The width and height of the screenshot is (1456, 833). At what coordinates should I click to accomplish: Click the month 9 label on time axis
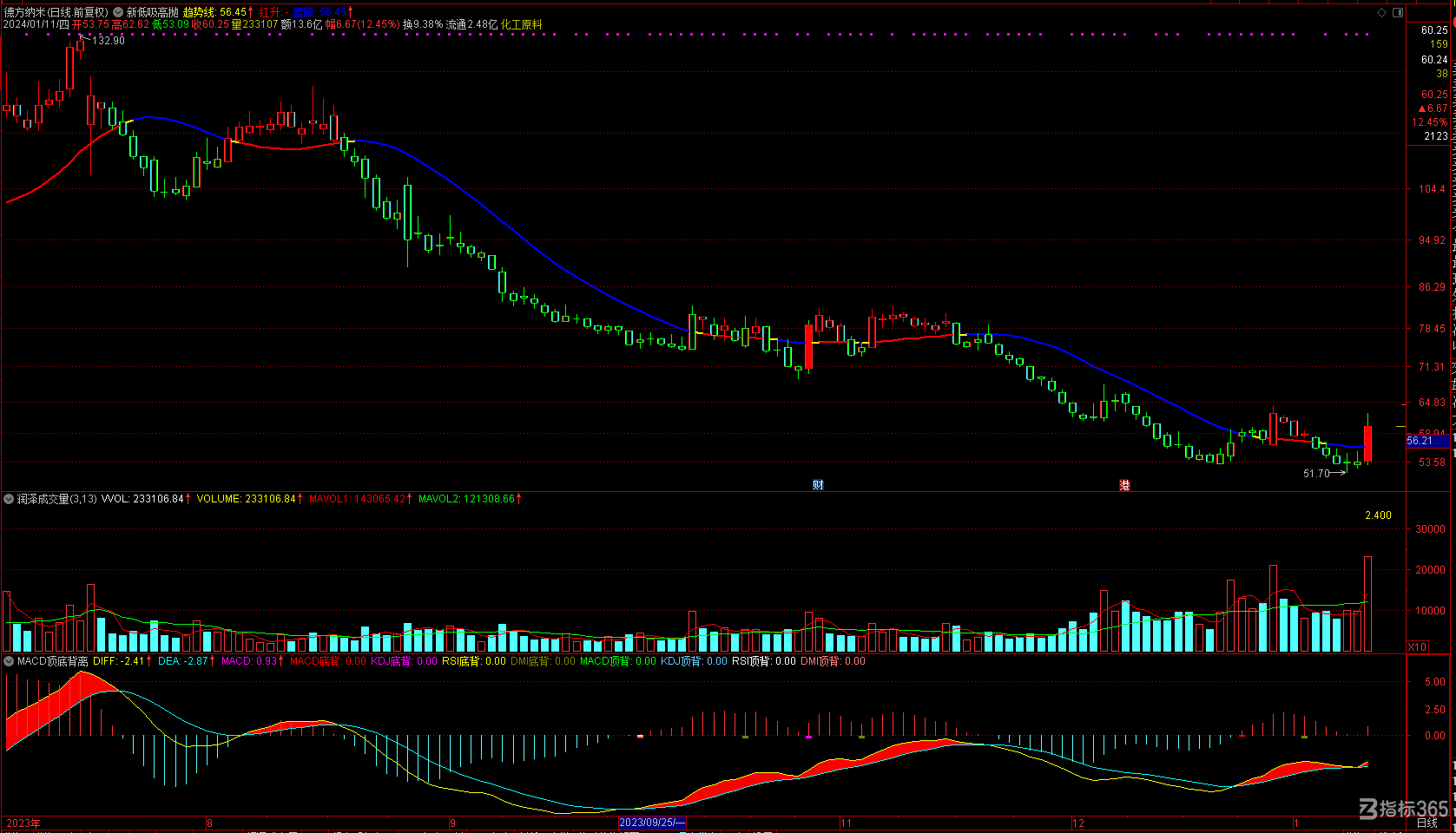[x=452, y=823]
